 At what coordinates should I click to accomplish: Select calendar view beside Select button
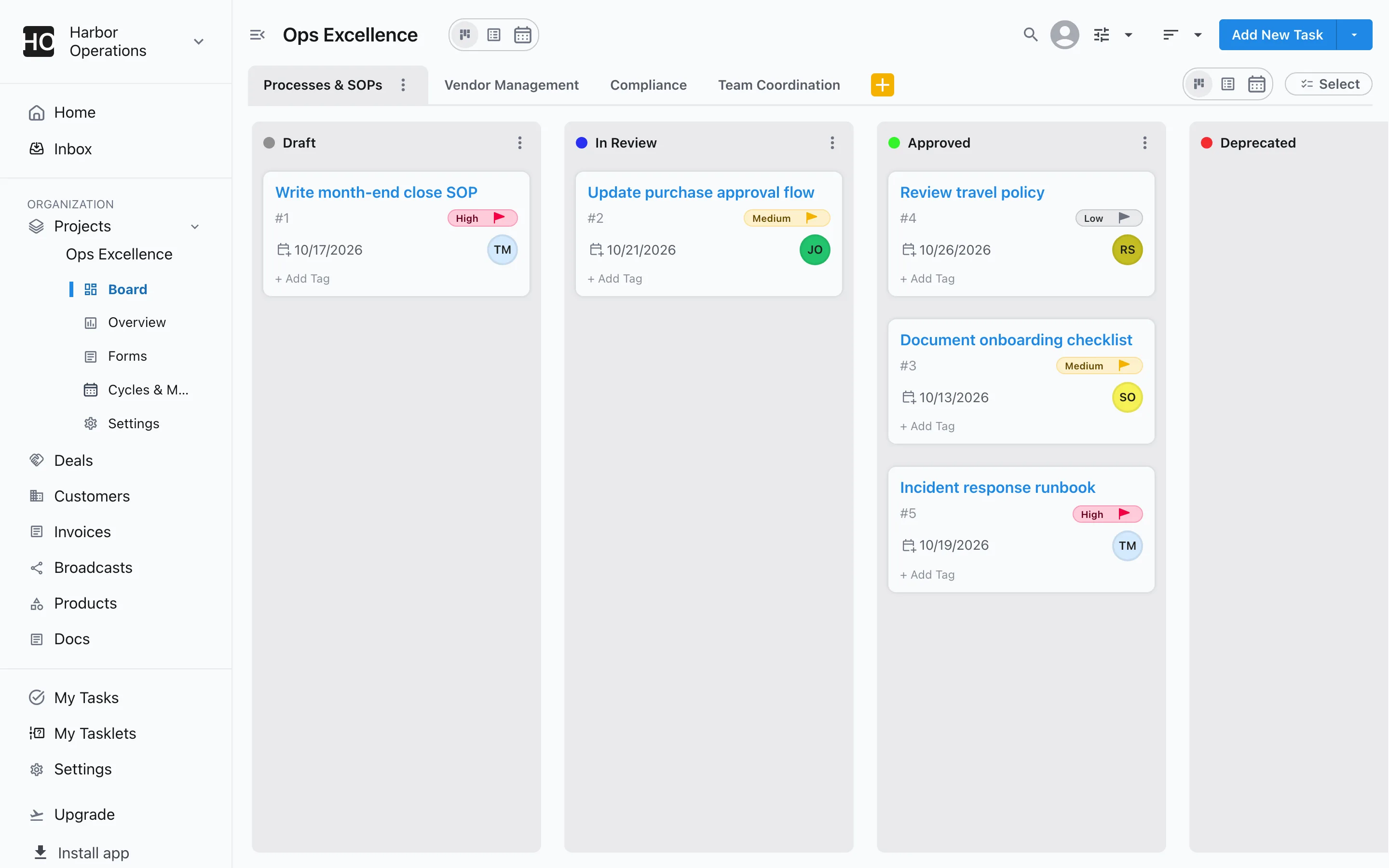point(1256,84)
